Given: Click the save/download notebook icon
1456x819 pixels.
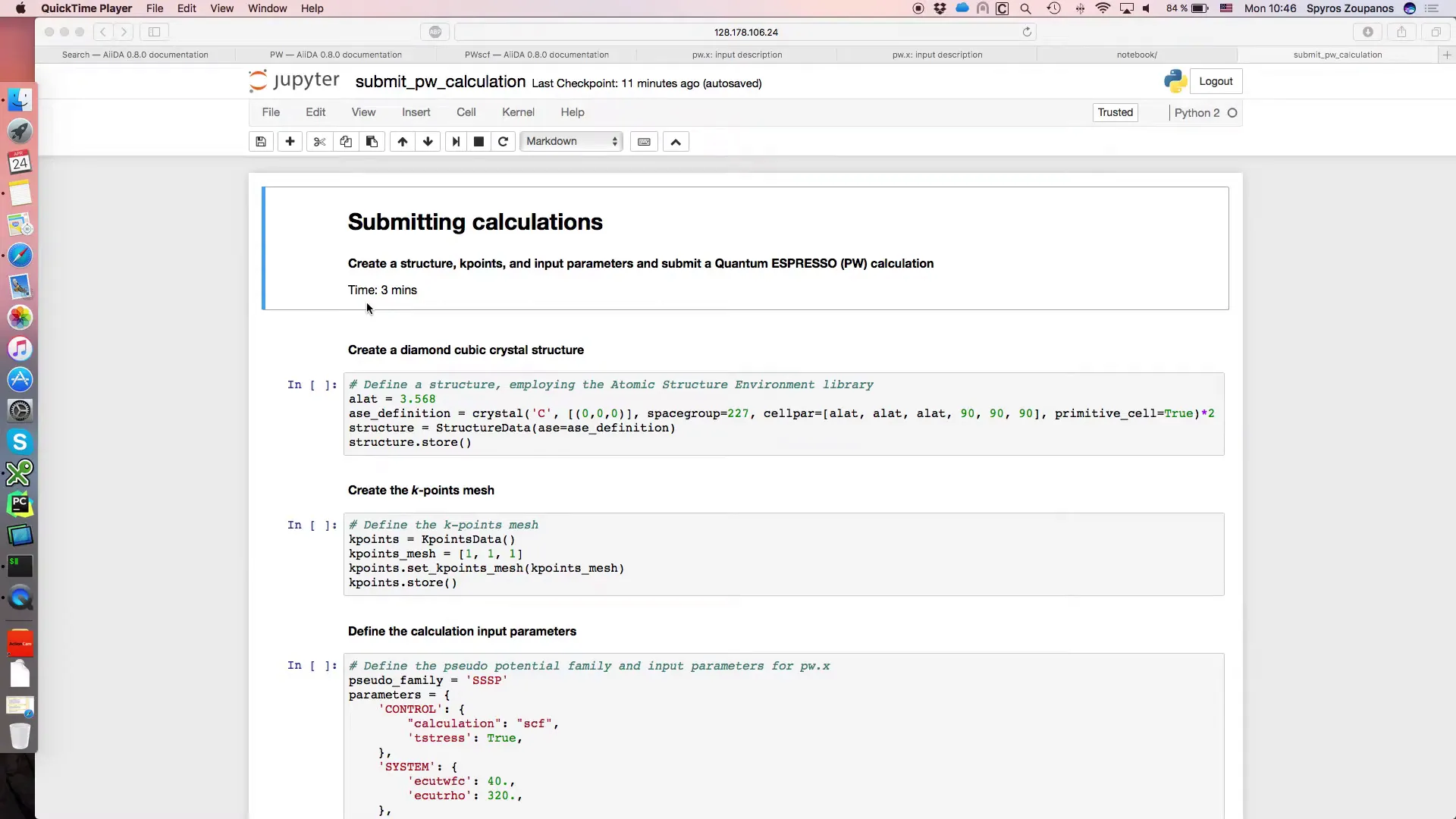Looking at the screenshot, I should (260, 141).
